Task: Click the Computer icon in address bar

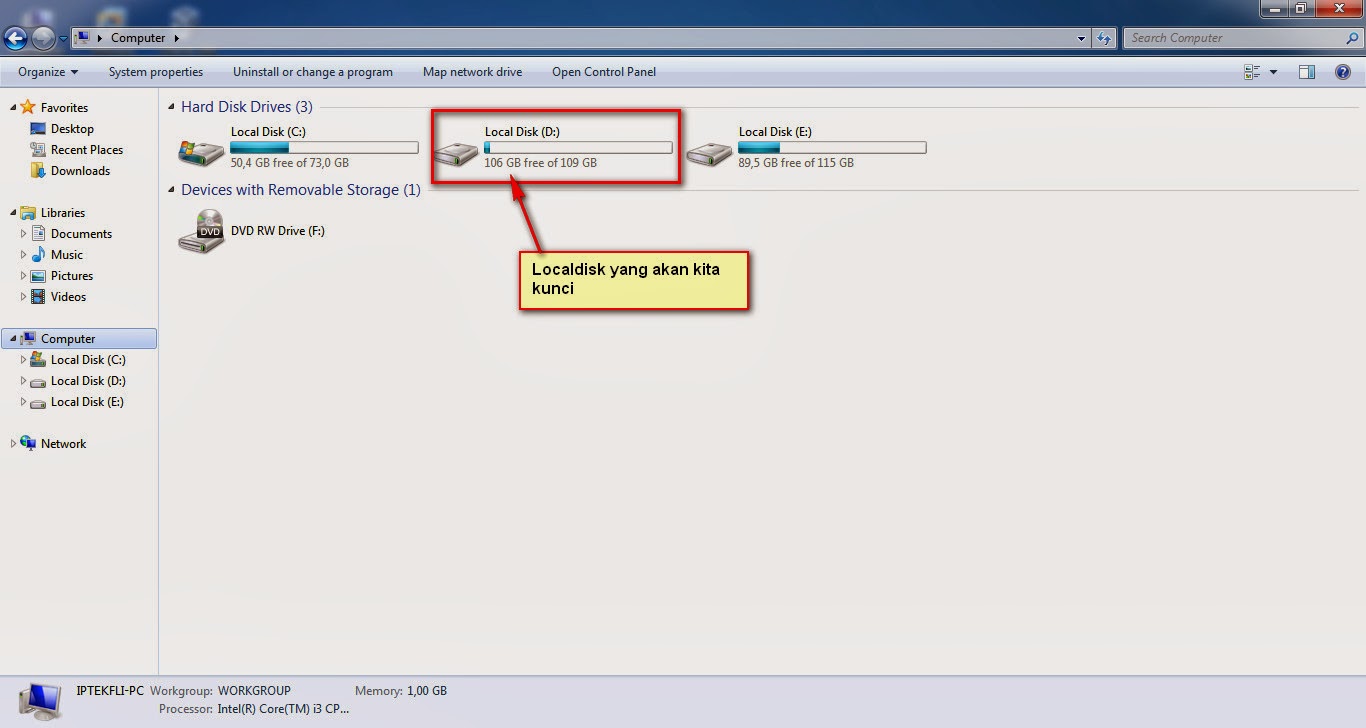Action: 83,38
